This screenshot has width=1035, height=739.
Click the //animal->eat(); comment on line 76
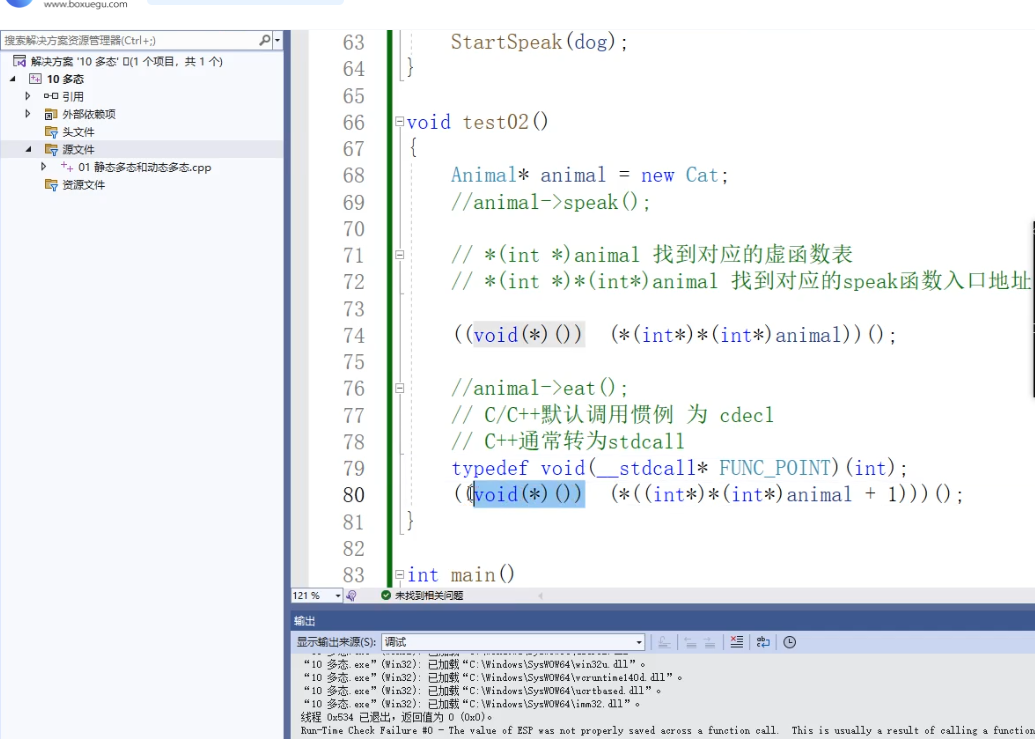click(539, 388)
